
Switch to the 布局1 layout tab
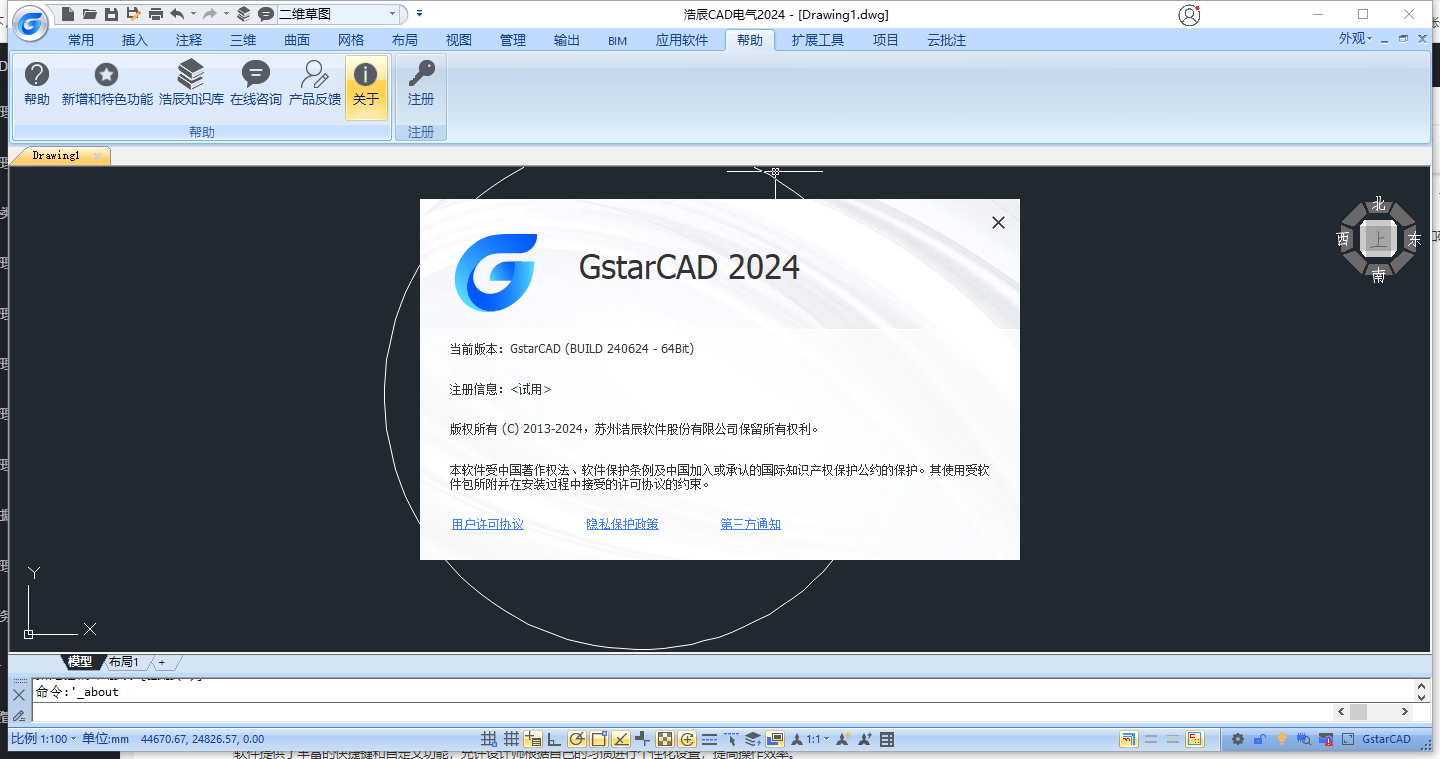click(123, 662)
